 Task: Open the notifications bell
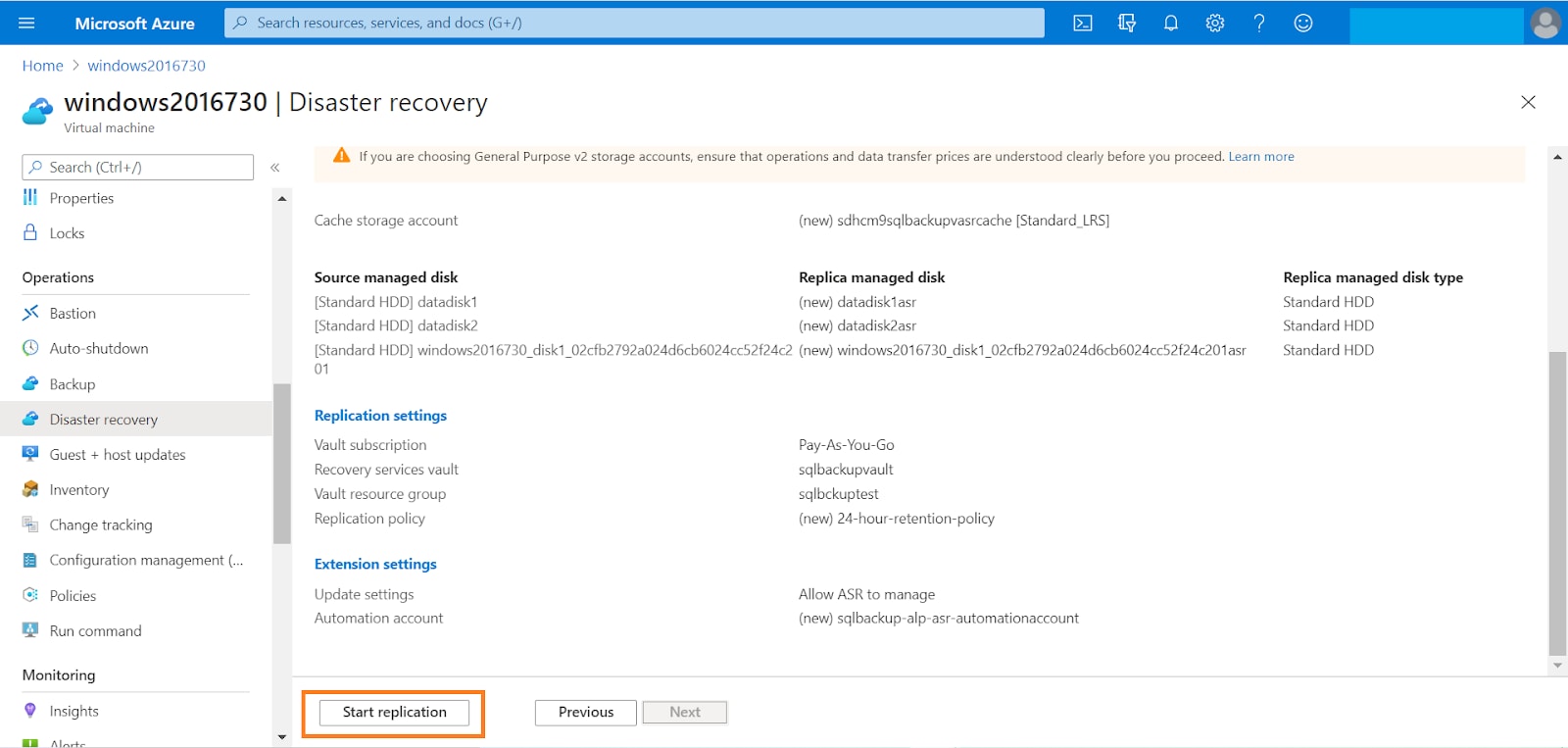(1170, 23)
